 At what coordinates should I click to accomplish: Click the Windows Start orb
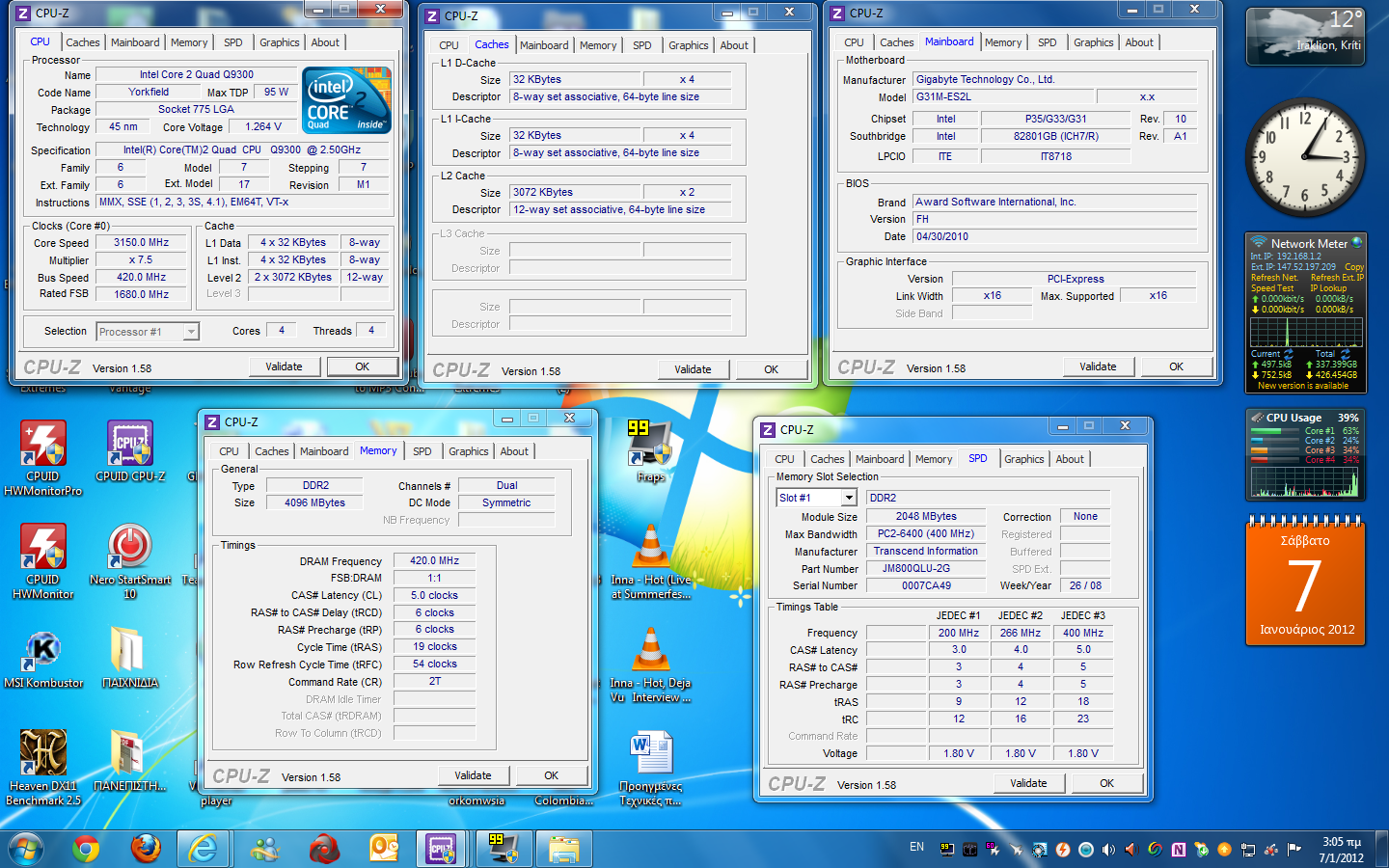coord(26,849)
